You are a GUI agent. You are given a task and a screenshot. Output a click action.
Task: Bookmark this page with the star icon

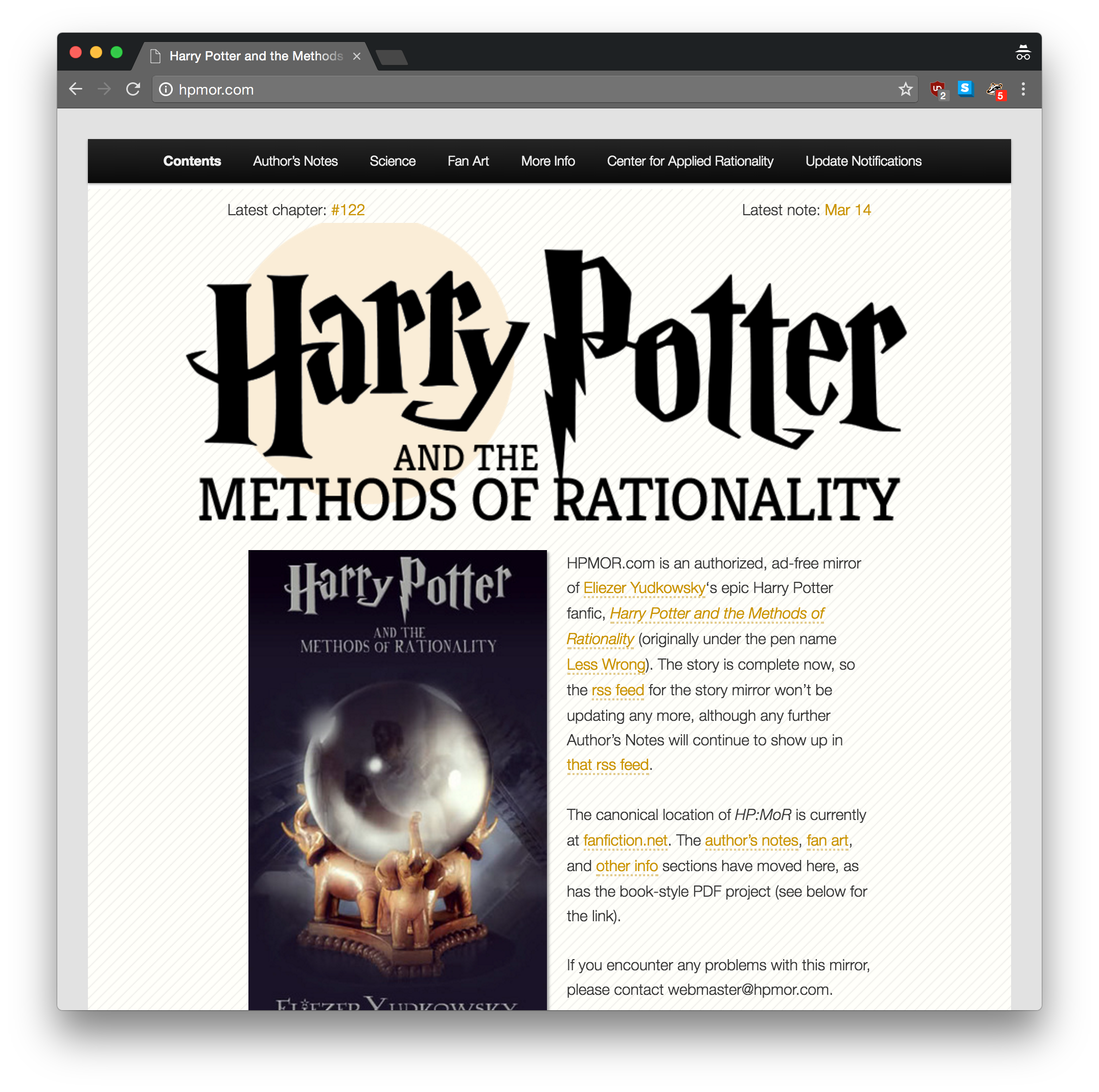905,89
